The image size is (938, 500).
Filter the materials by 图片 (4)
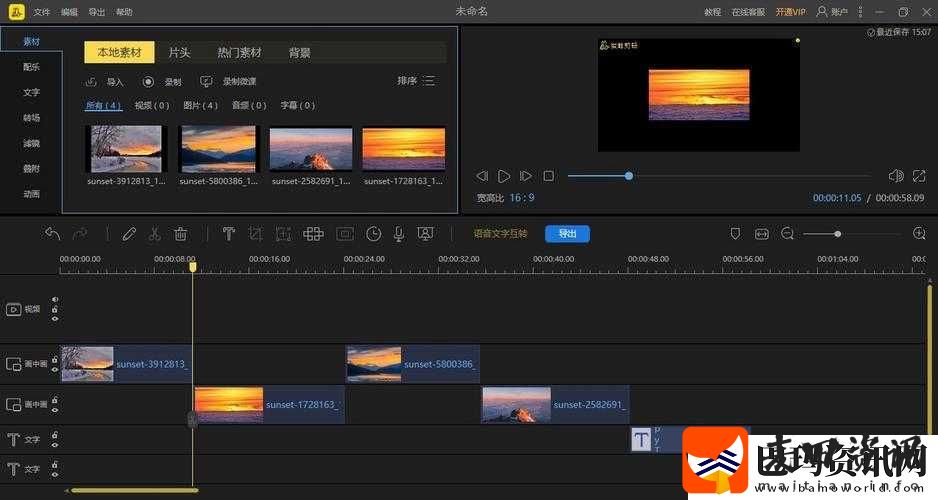(x=200, y=105)
